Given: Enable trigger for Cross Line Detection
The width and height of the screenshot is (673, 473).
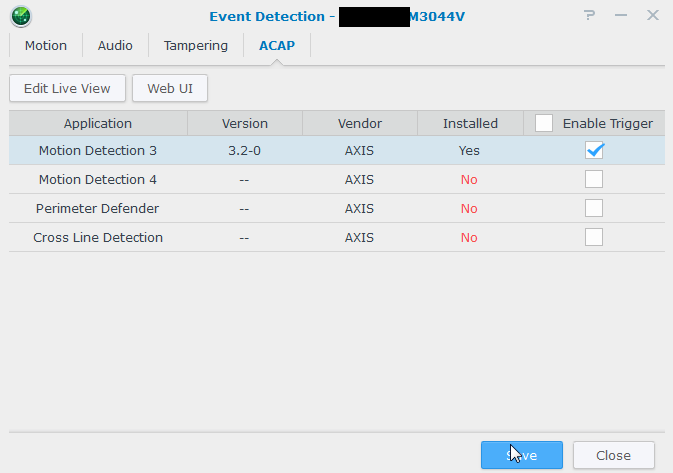Looking at the screenshot, I should tap(594, 237).
